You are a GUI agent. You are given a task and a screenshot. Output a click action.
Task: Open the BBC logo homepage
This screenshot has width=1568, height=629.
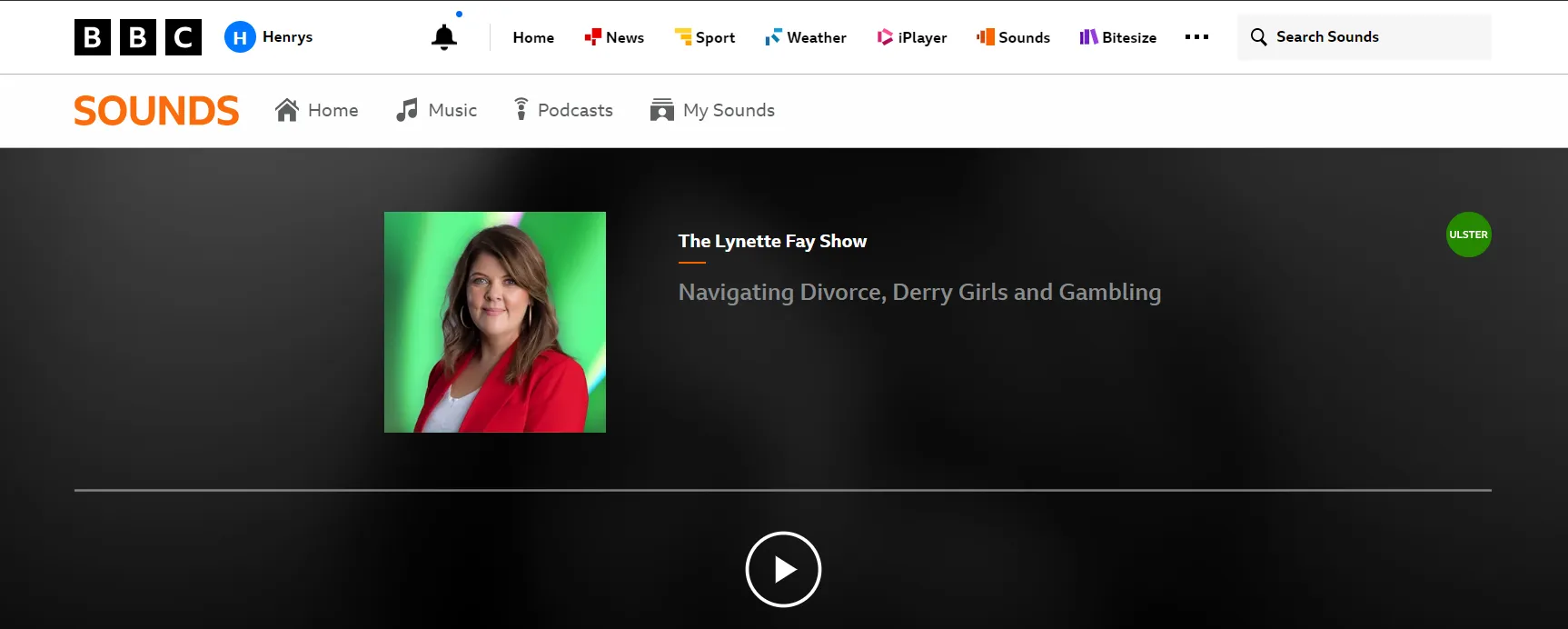pyautogui.click(x=138, y=37)
